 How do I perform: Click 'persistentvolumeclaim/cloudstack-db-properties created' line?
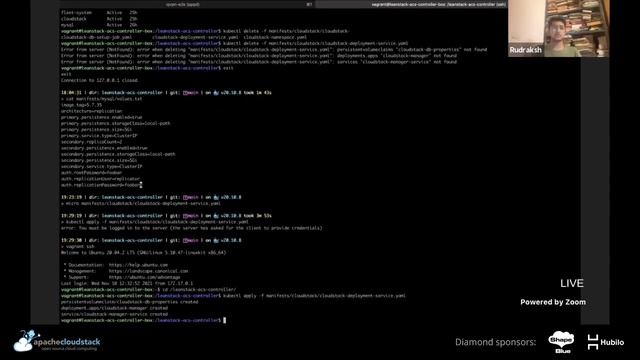[129, 302]
